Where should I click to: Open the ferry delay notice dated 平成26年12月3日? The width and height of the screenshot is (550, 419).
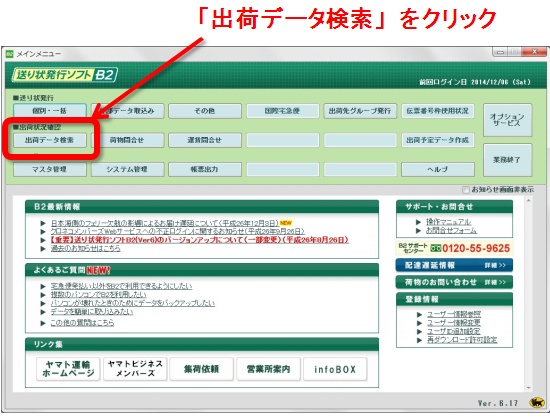(165, 223)
